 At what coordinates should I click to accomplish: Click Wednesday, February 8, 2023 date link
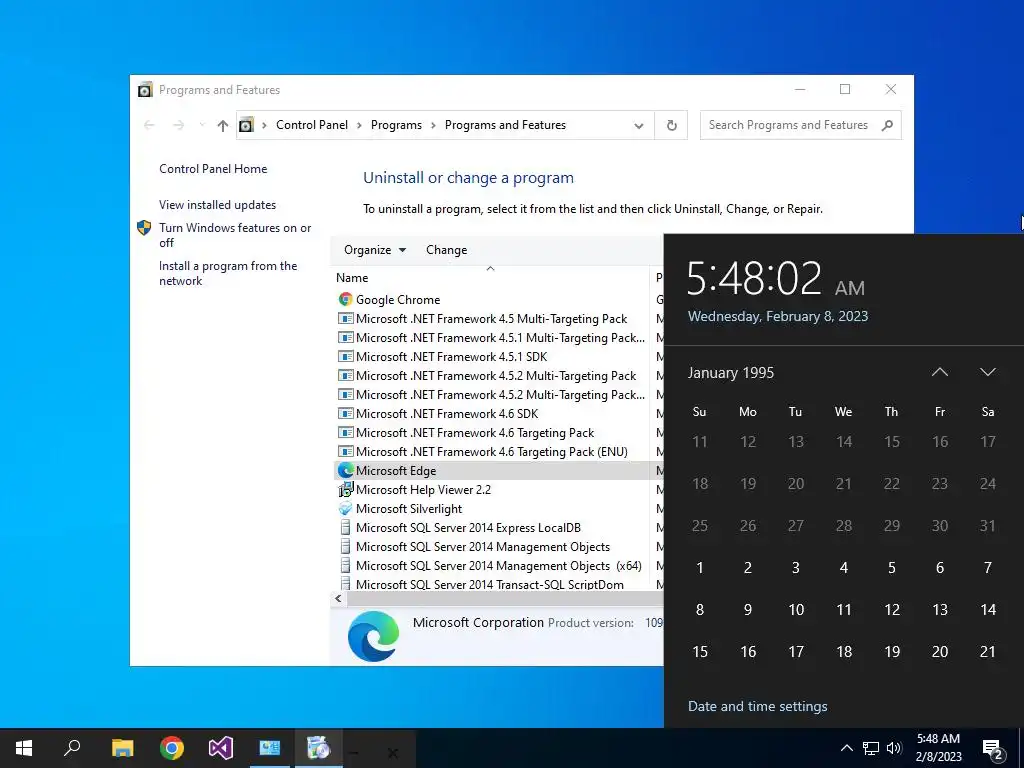[x=778, y=316]
